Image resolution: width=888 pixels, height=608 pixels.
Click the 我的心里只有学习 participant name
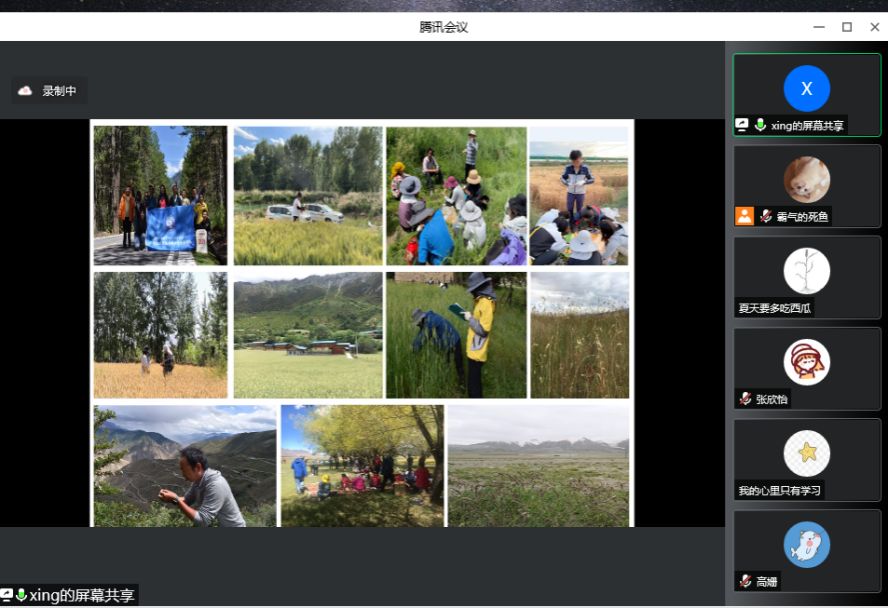tap(779, 490)
